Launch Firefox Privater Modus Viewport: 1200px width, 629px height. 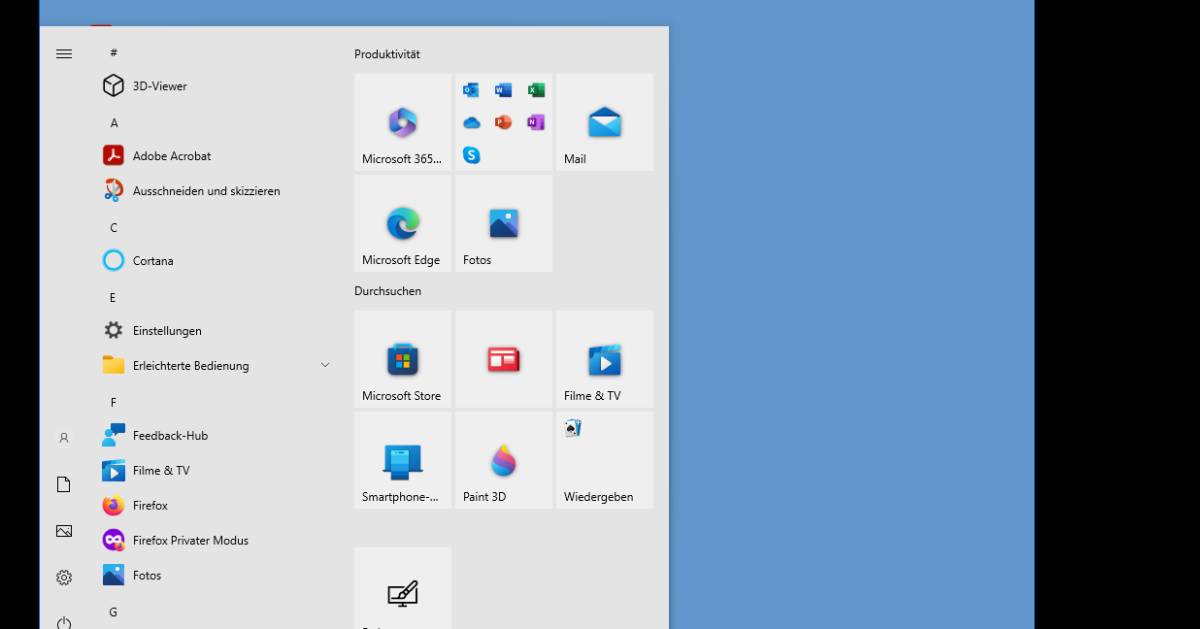(216, 541)
